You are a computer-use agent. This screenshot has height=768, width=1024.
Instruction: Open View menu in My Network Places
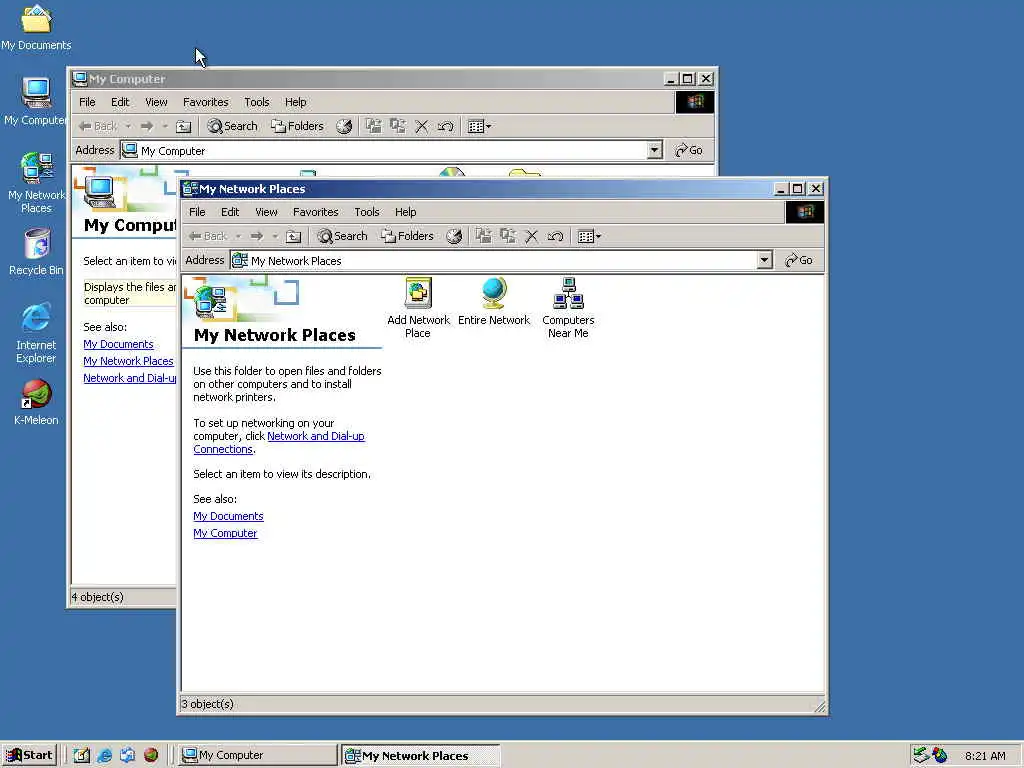point(266,212)
